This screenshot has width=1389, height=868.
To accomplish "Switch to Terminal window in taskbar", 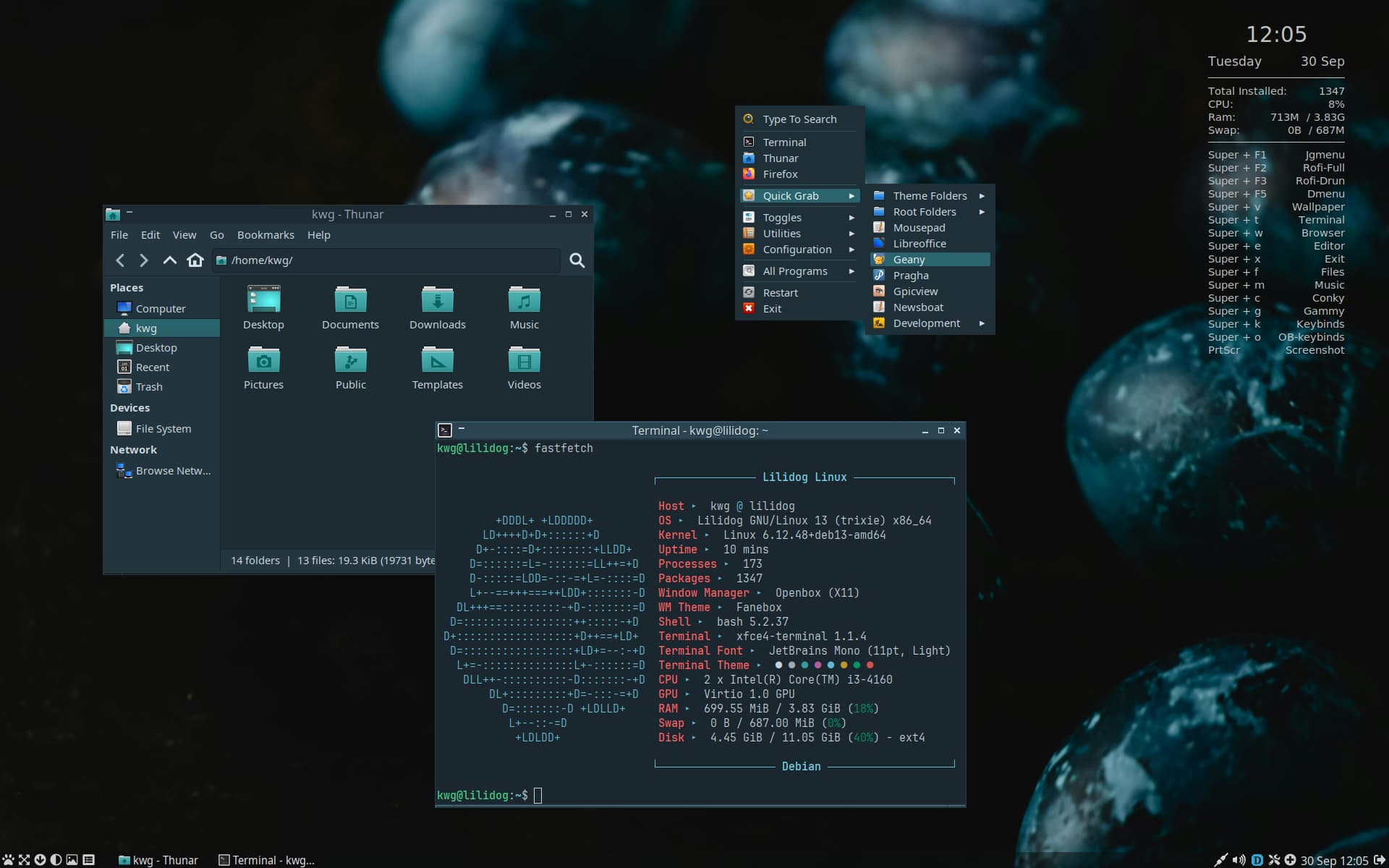I will 267,860.
